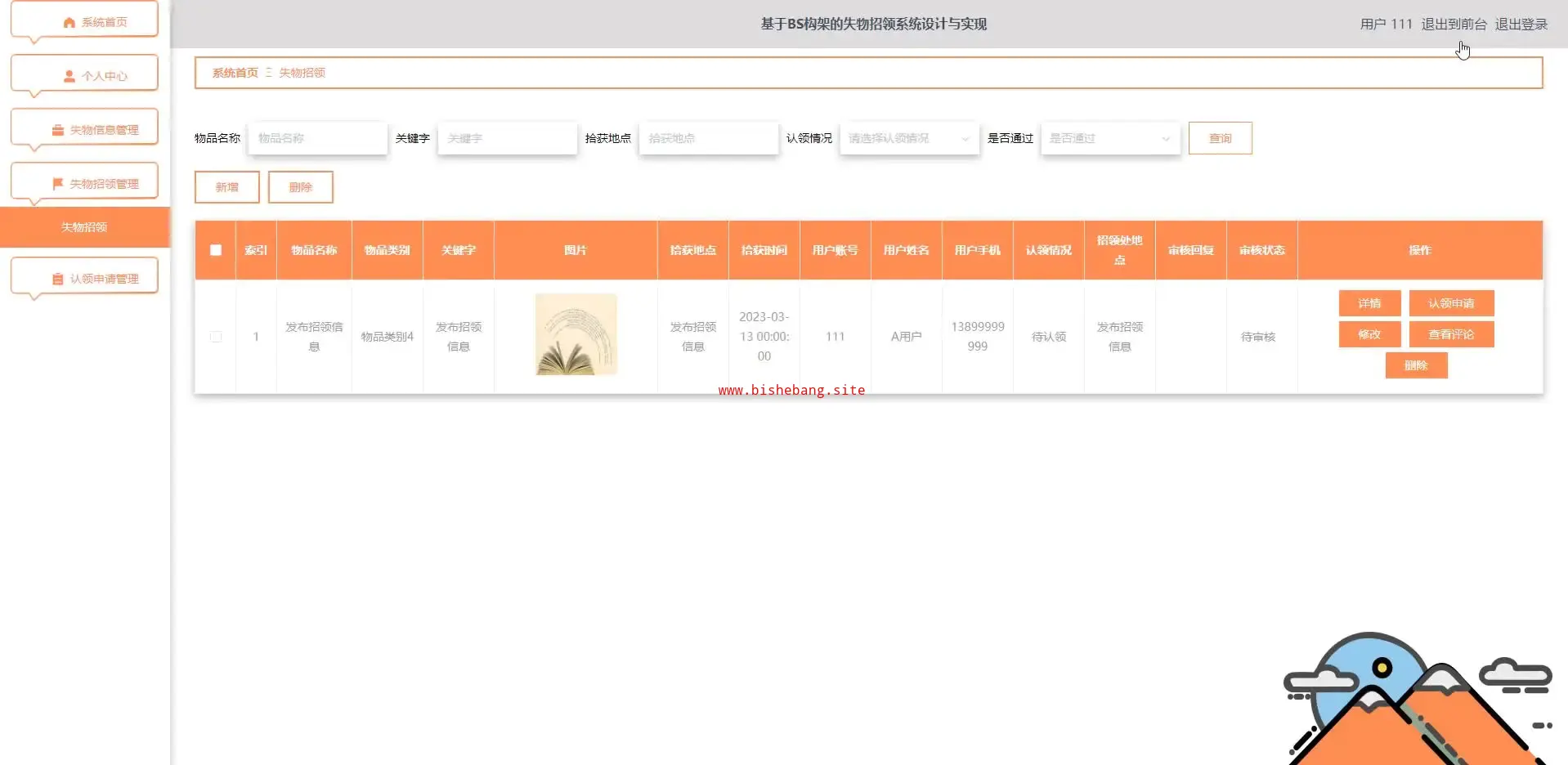Click 系统首页 in the breadcrumb
The width and height of the screenshot is (1568, 765).
pos(235,73)
